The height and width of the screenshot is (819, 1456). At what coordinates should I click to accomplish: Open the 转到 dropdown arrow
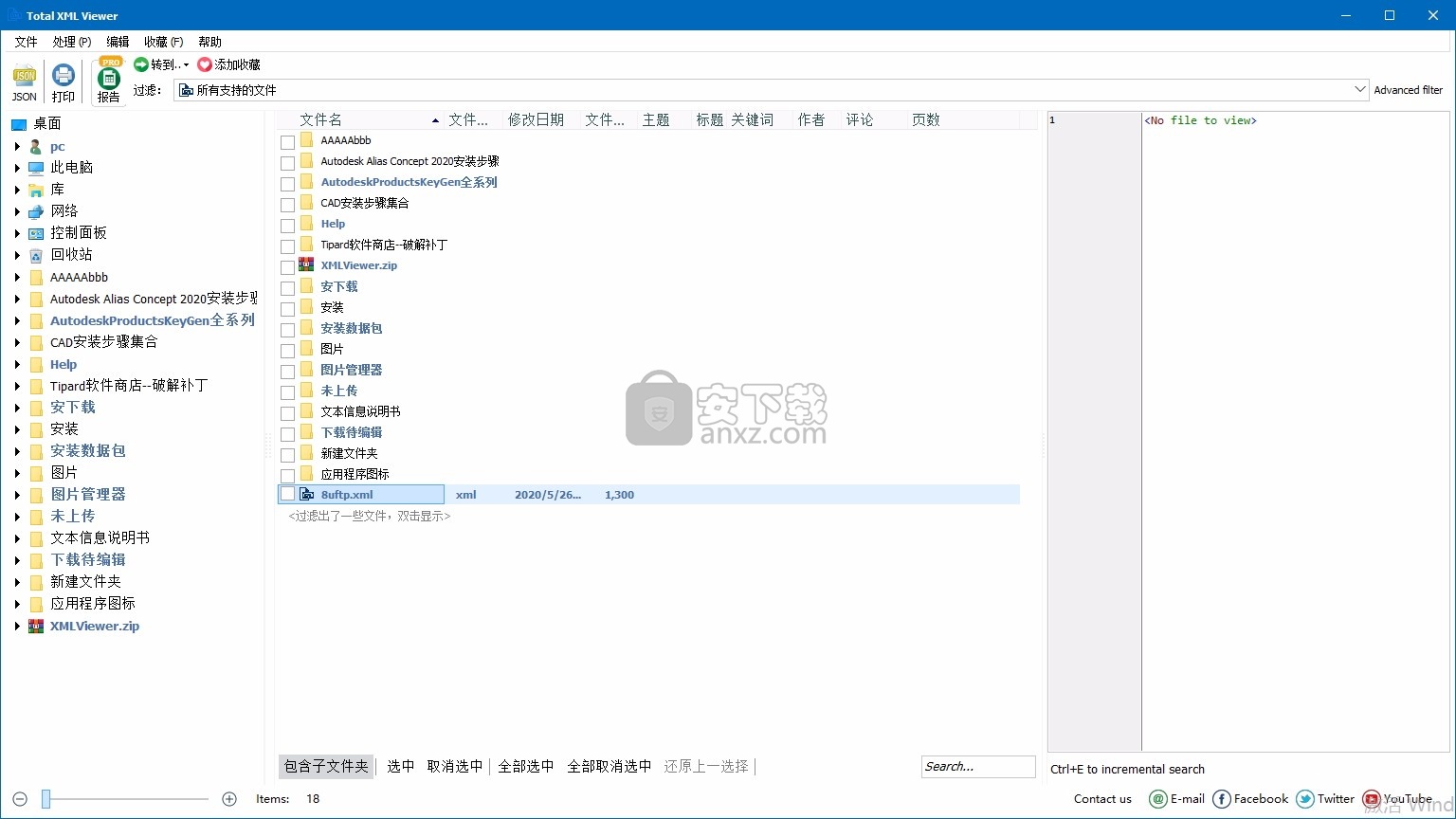tap(186, 65)
